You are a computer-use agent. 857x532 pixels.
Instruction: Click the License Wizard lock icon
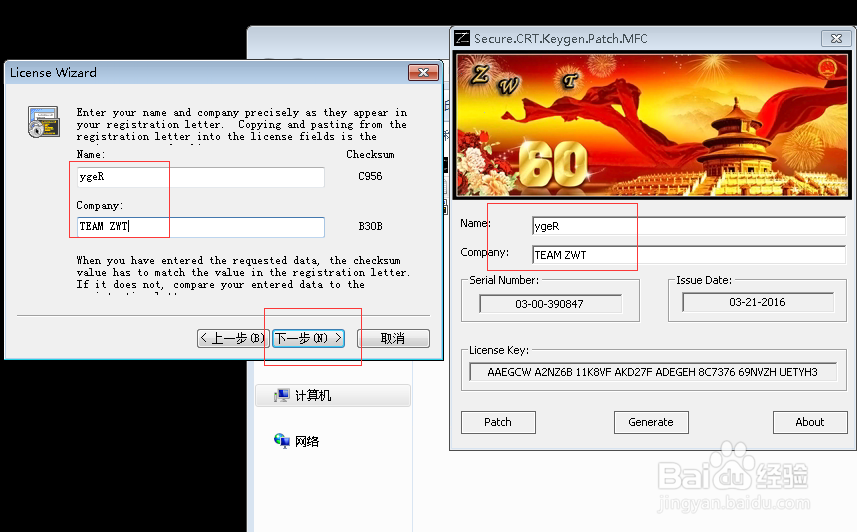pos(44,121)
